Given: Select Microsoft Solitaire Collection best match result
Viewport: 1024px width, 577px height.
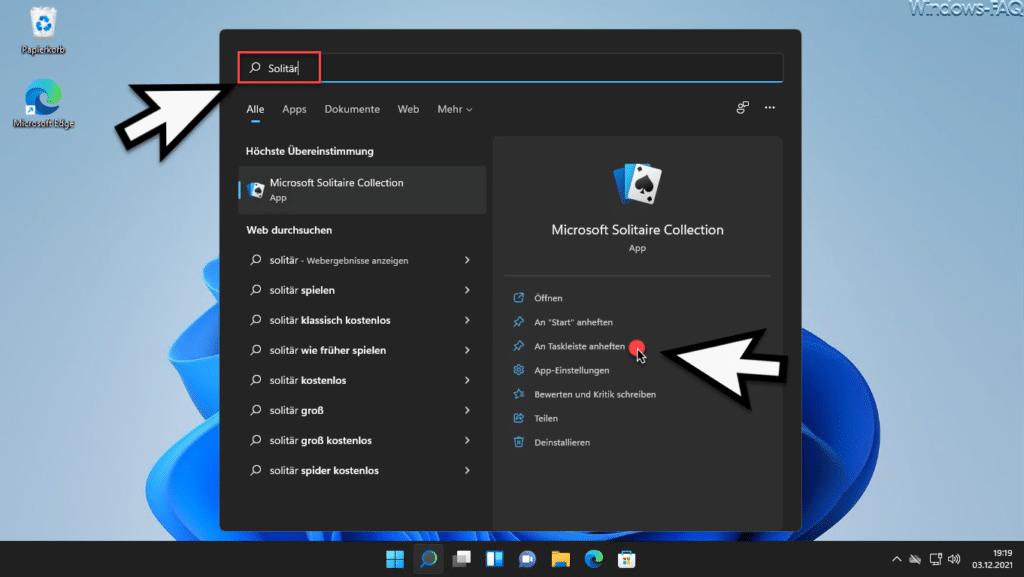Looking at the screenshot, I should (362, 190).
